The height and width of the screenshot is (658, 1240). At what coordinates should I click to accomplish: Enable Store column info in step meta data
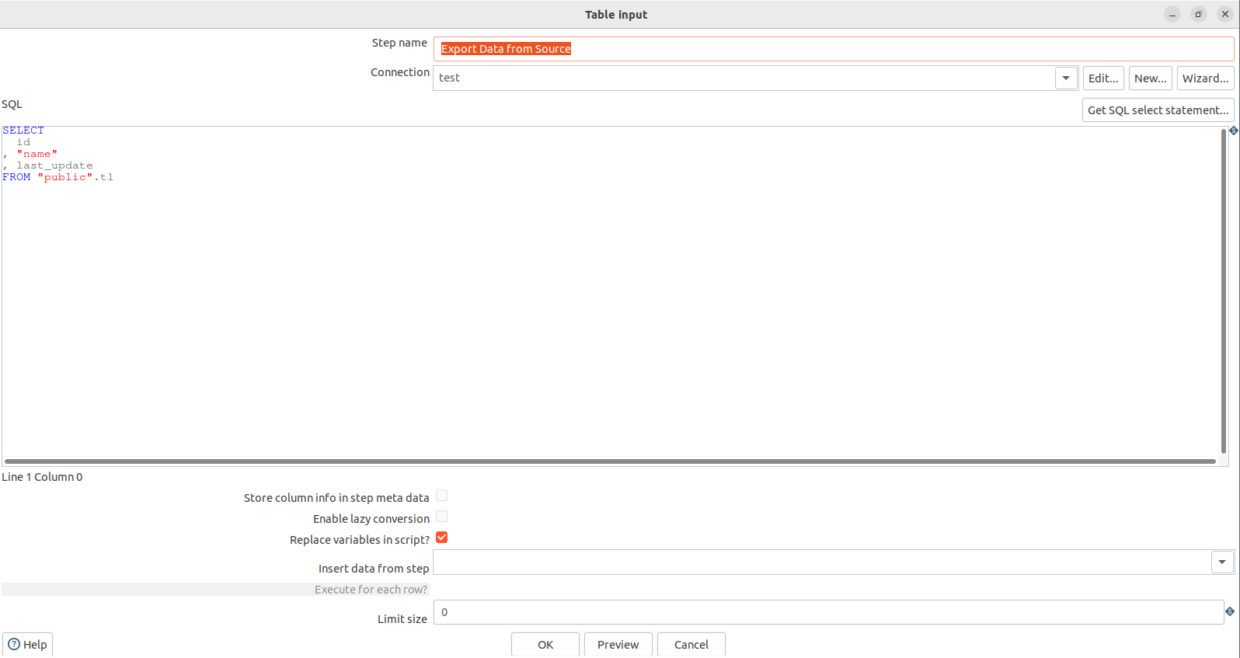pos(441,495)
